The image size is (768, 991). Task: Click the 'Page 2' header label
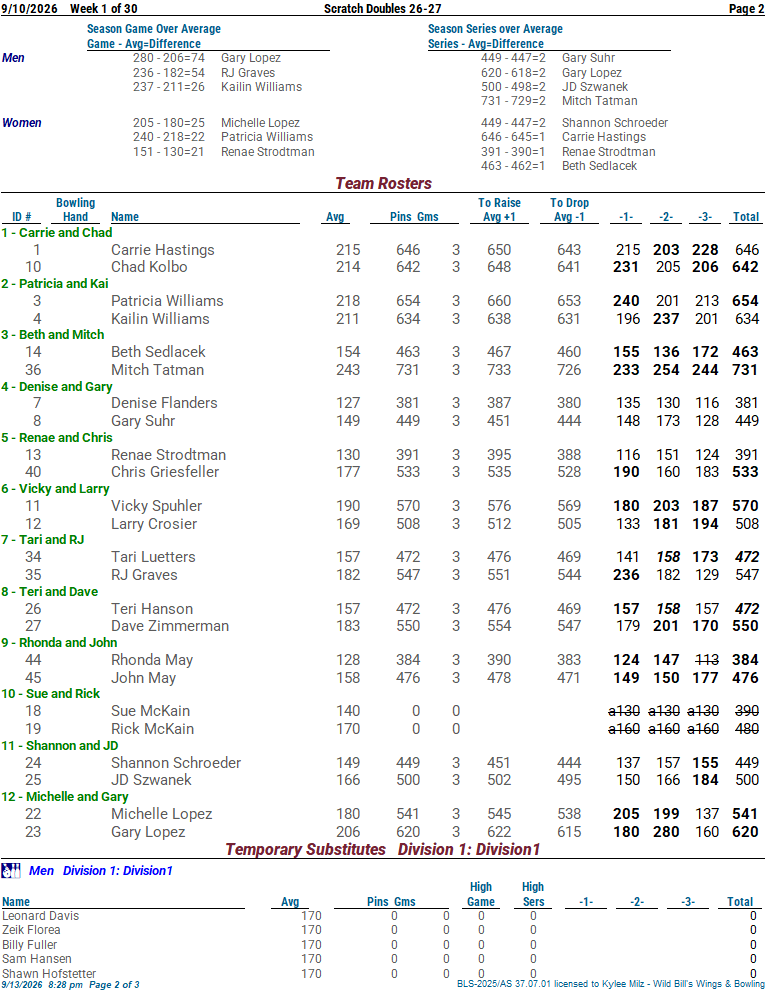[747, 8]
